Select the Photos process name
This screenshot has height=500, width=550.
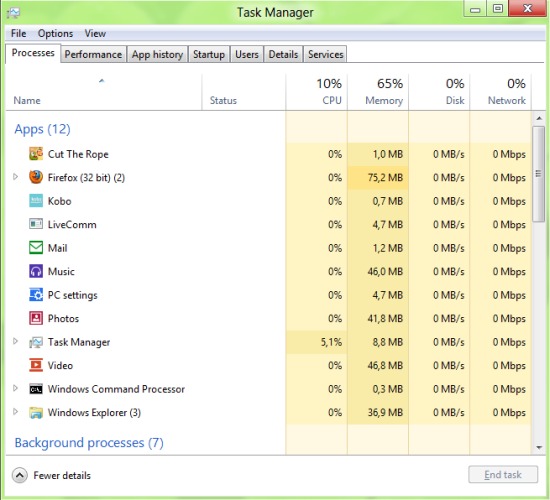[63, 319]
